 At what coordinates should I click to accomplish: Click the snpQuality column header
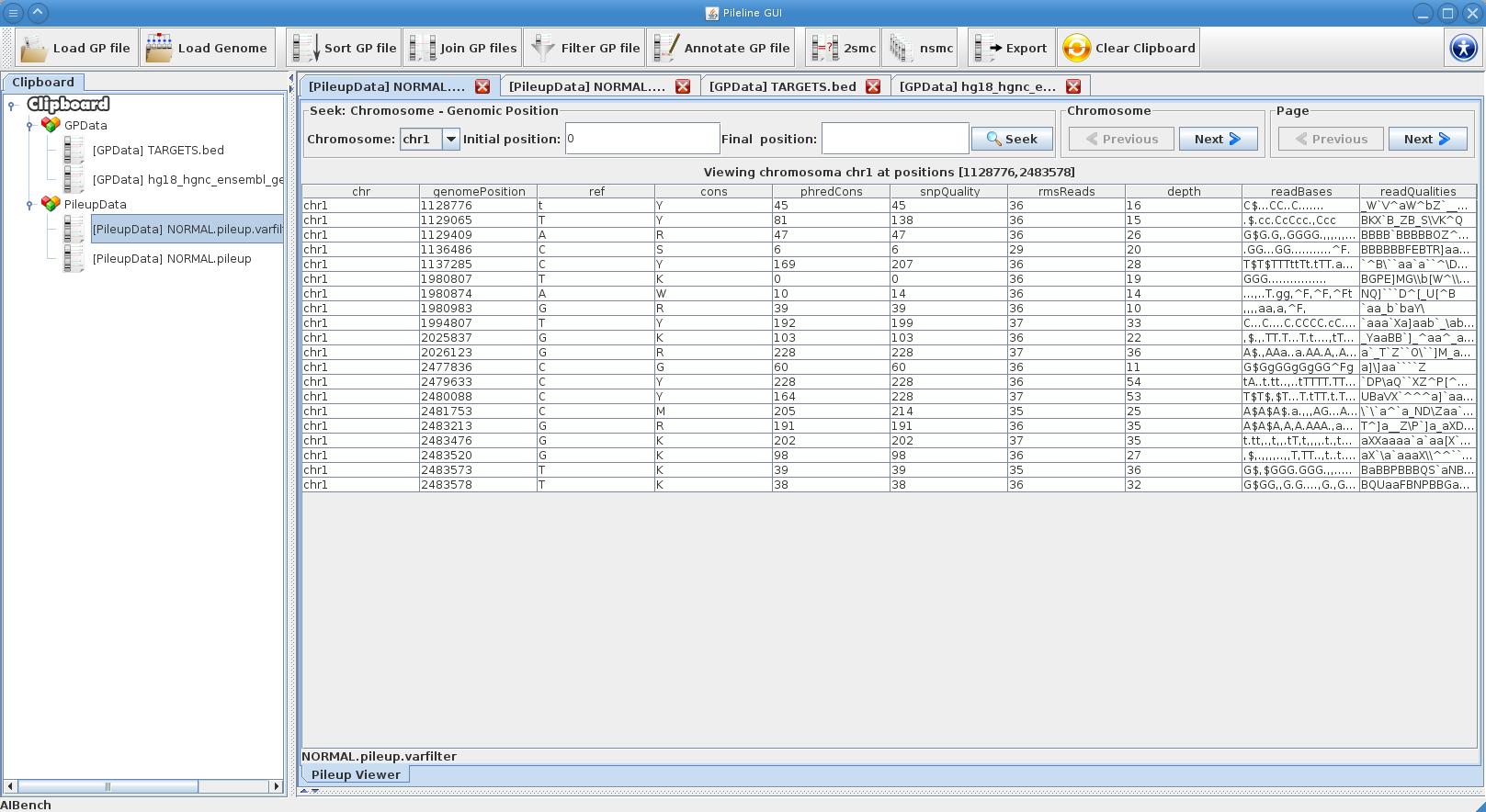tap(949, 191)
